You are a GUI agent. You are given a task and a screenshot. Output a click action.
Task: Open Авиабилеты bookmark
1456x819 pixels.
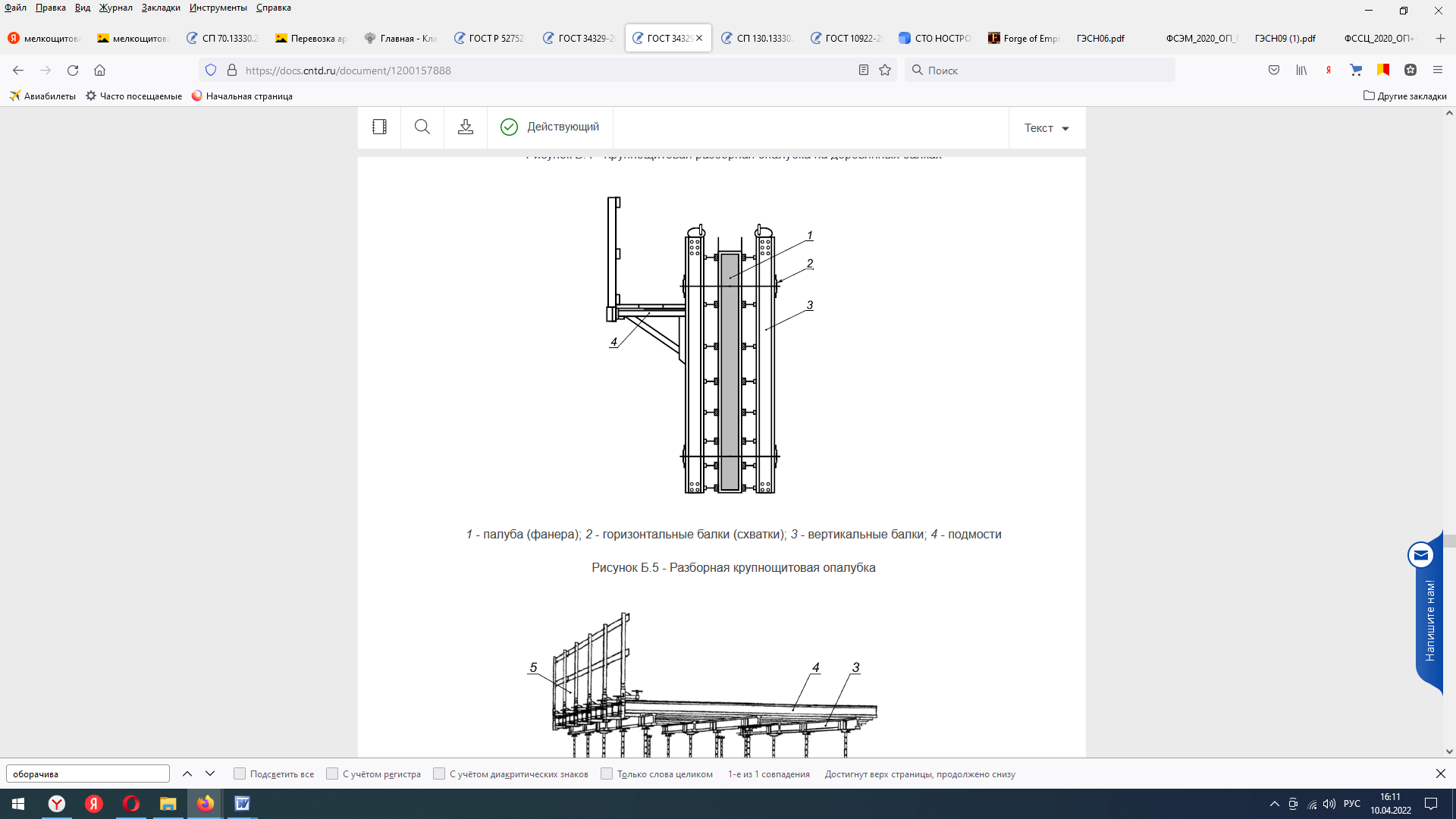42,96
